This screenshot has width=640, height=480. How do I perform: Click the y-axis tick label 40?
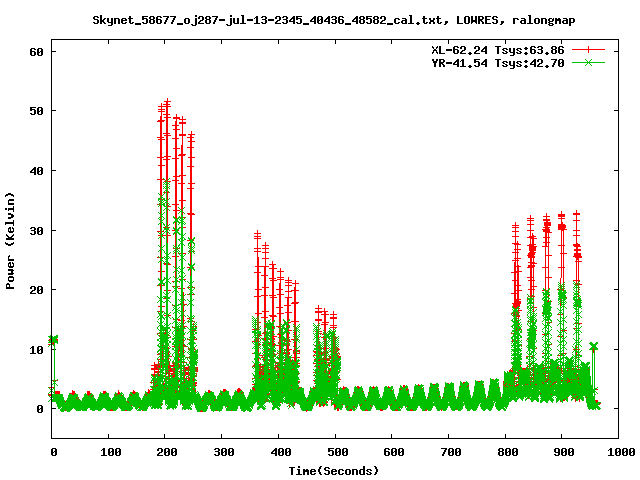tap(36, 171)
